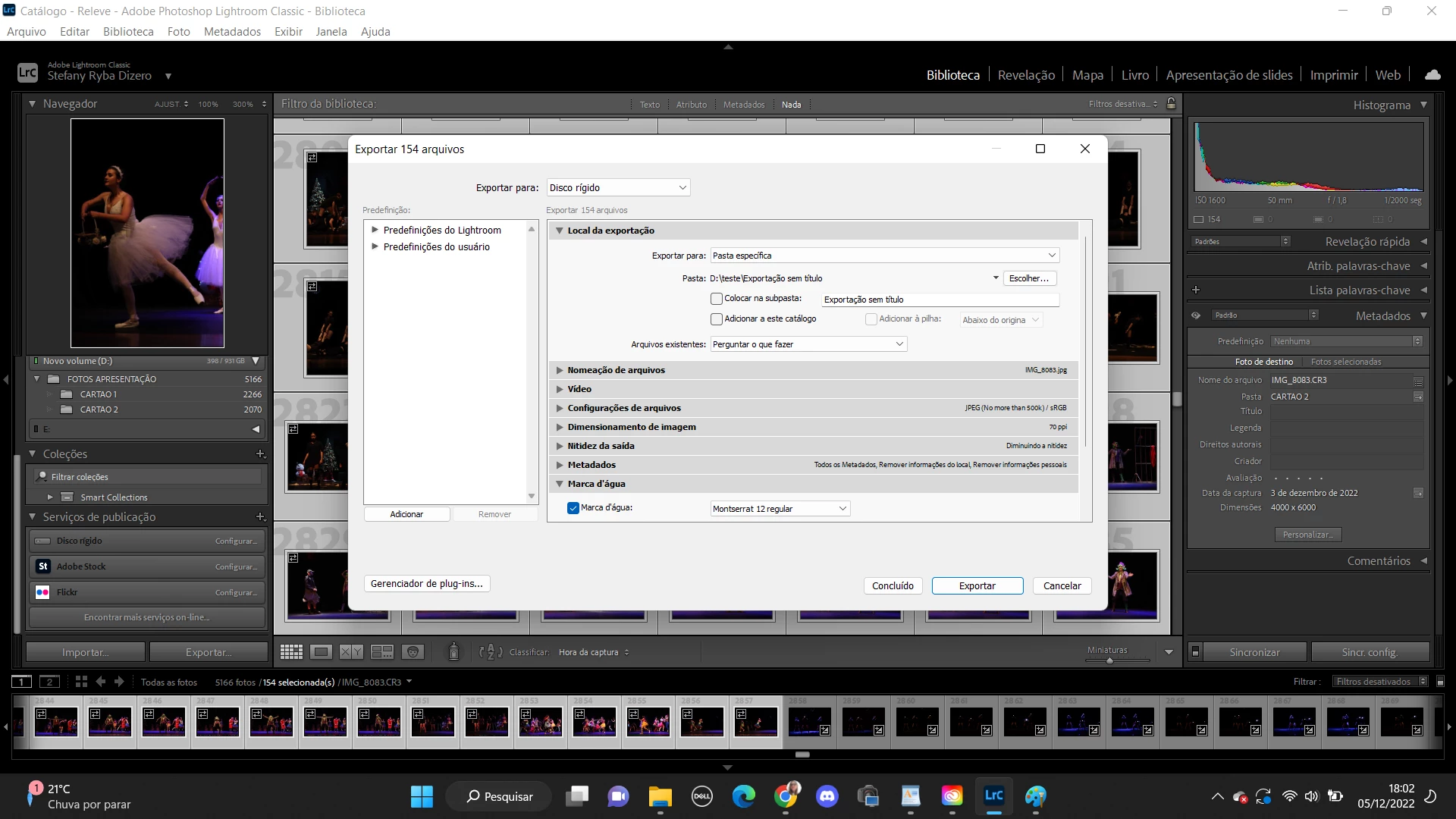The height and width of the screenshot is (819, 1456).
Task: Check 'Adicionar a este catálogo'
Action: click(x=717, y=319)
